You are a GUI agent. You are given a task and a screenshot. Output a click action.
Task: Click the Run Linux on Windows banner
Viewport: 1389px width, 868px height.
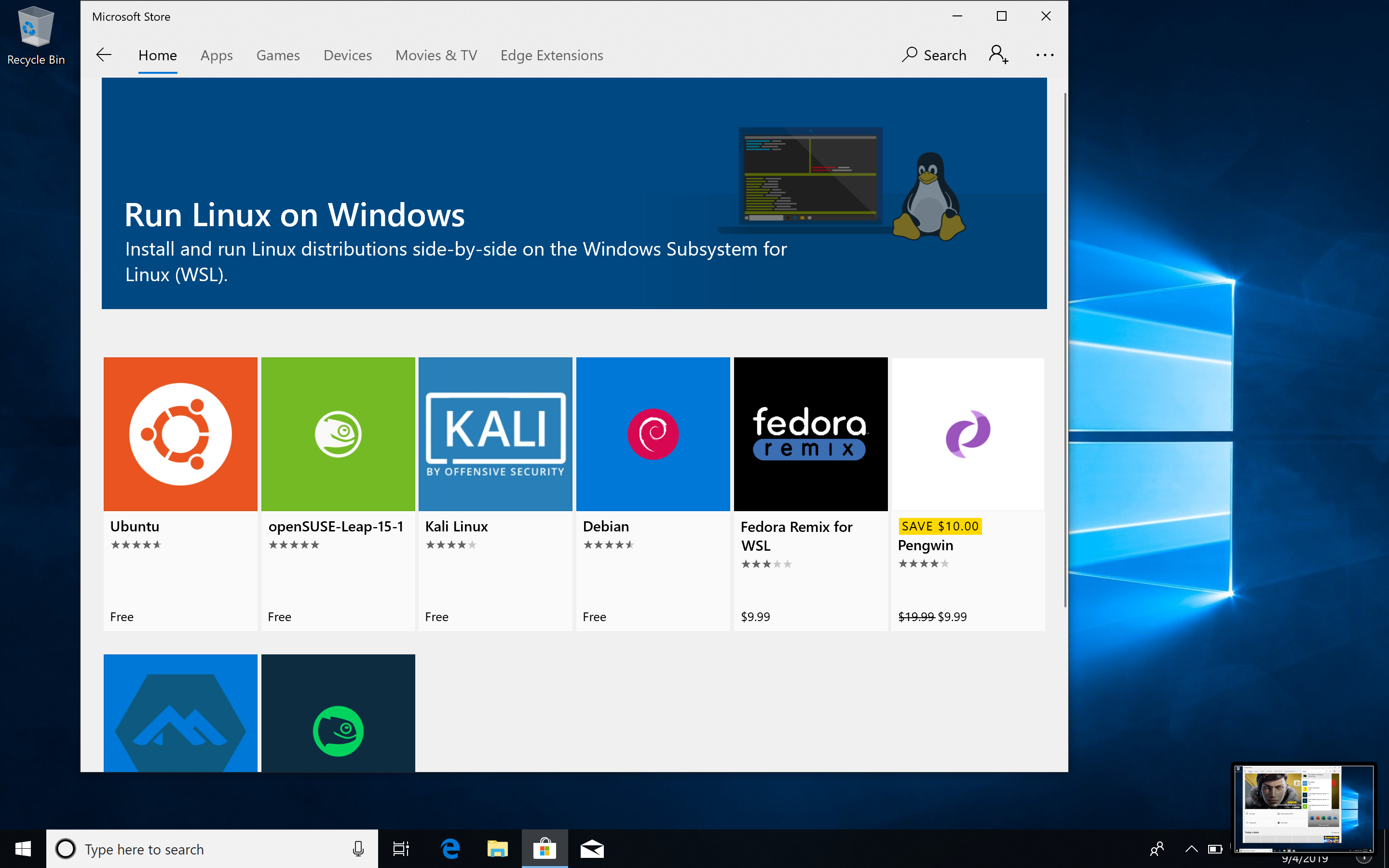(x=574, y=193)
